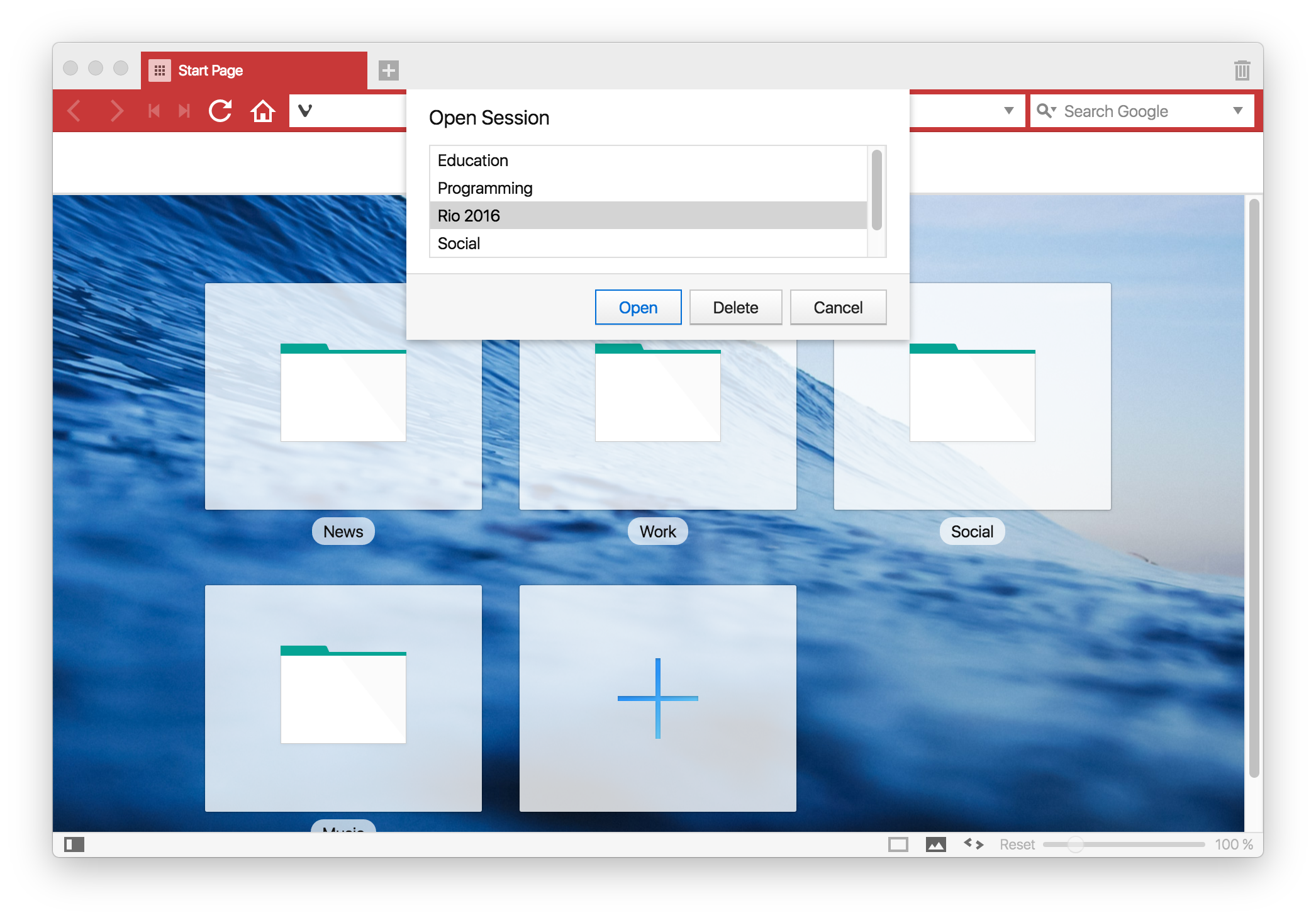Select the Education session
The height and width of the screenshot is (920, 1316).
pyautogui.click(x=648, y=160)
